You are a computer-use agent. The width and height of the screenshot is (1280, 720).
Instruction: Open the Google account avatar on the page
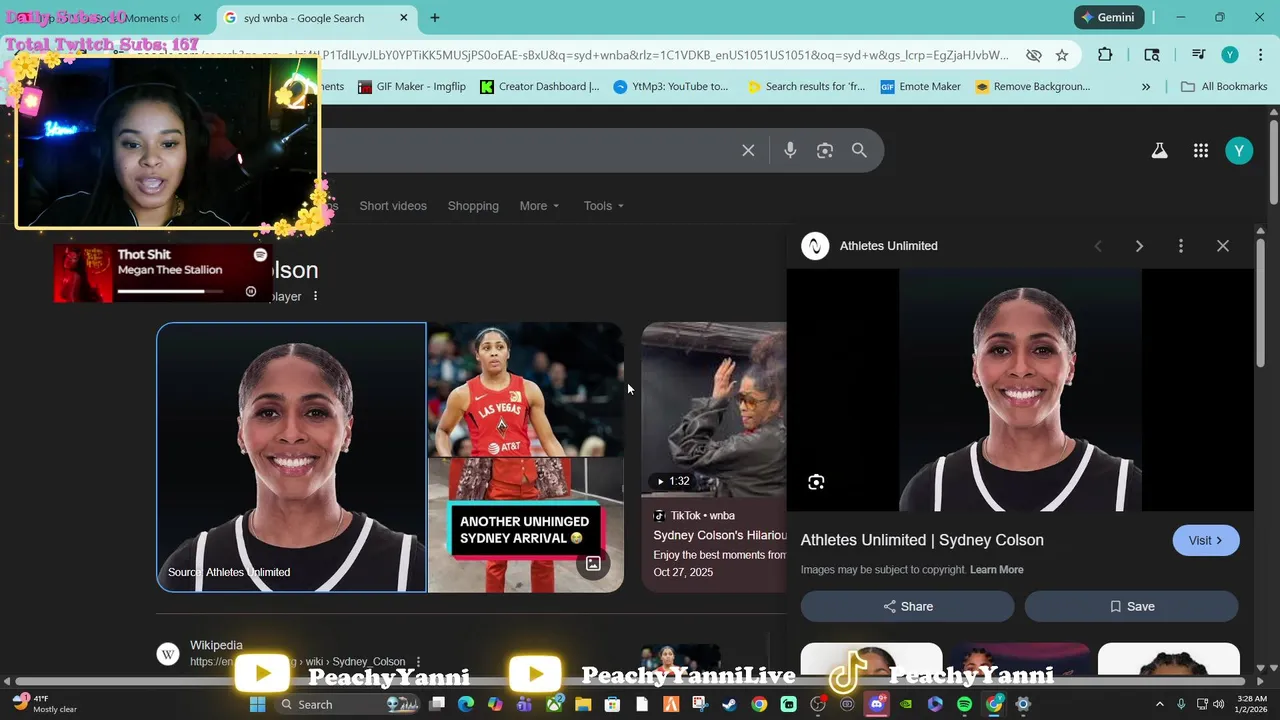point(1239,150)
